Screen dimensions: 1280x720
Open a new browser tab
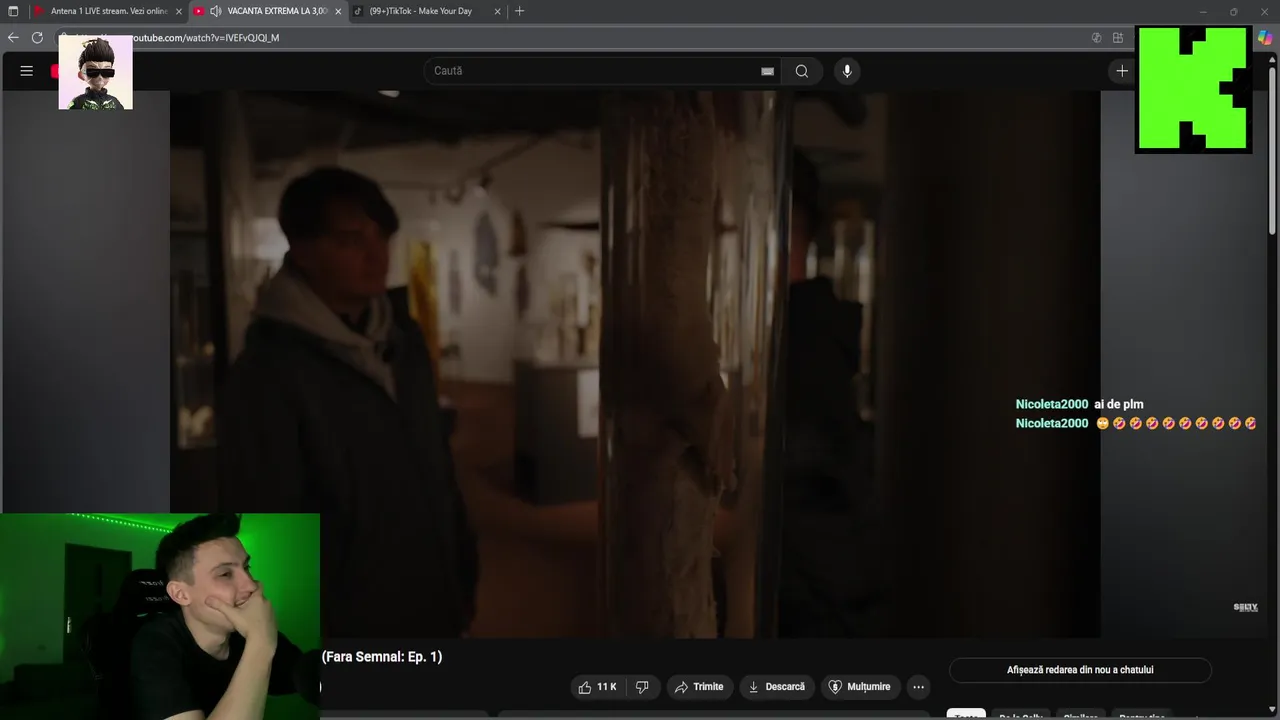point(519,11)
